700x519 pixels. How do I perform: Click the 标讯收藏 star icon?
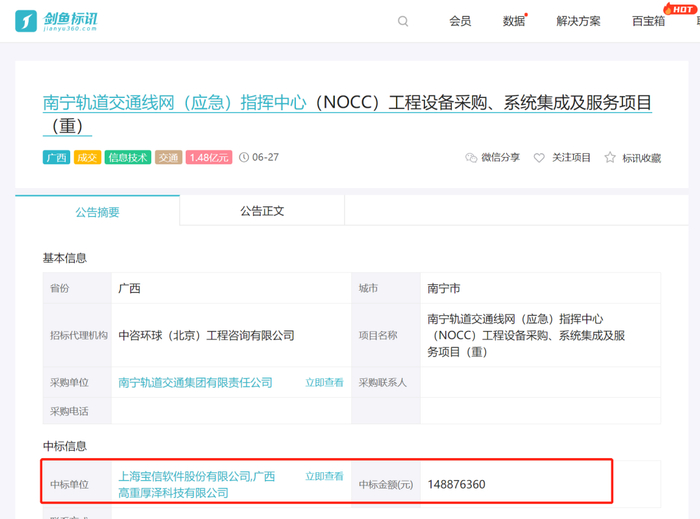[609, 158]
